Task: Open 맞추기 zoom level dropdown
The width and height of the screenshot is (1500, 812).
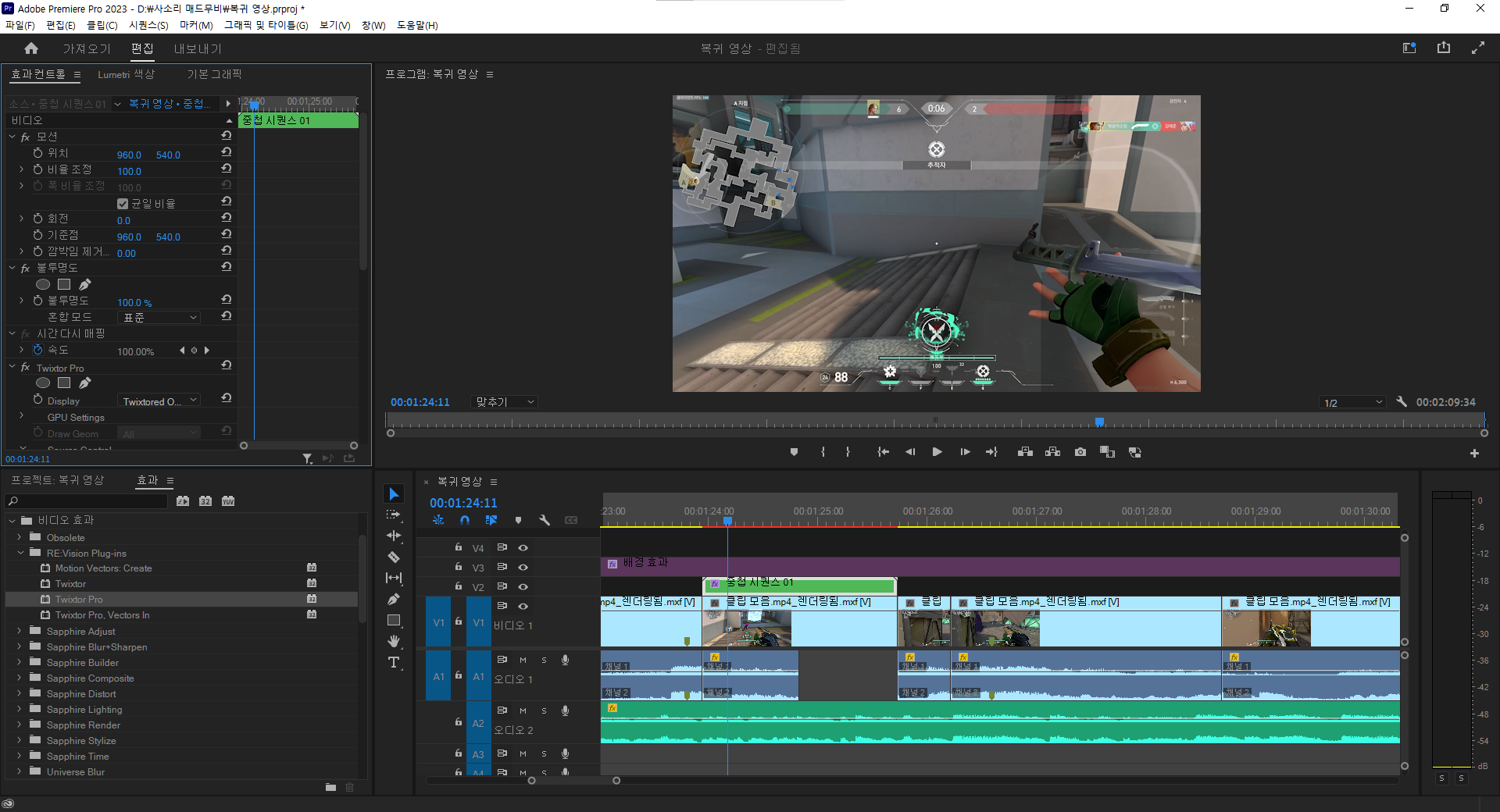Action: tap(505, 402)
